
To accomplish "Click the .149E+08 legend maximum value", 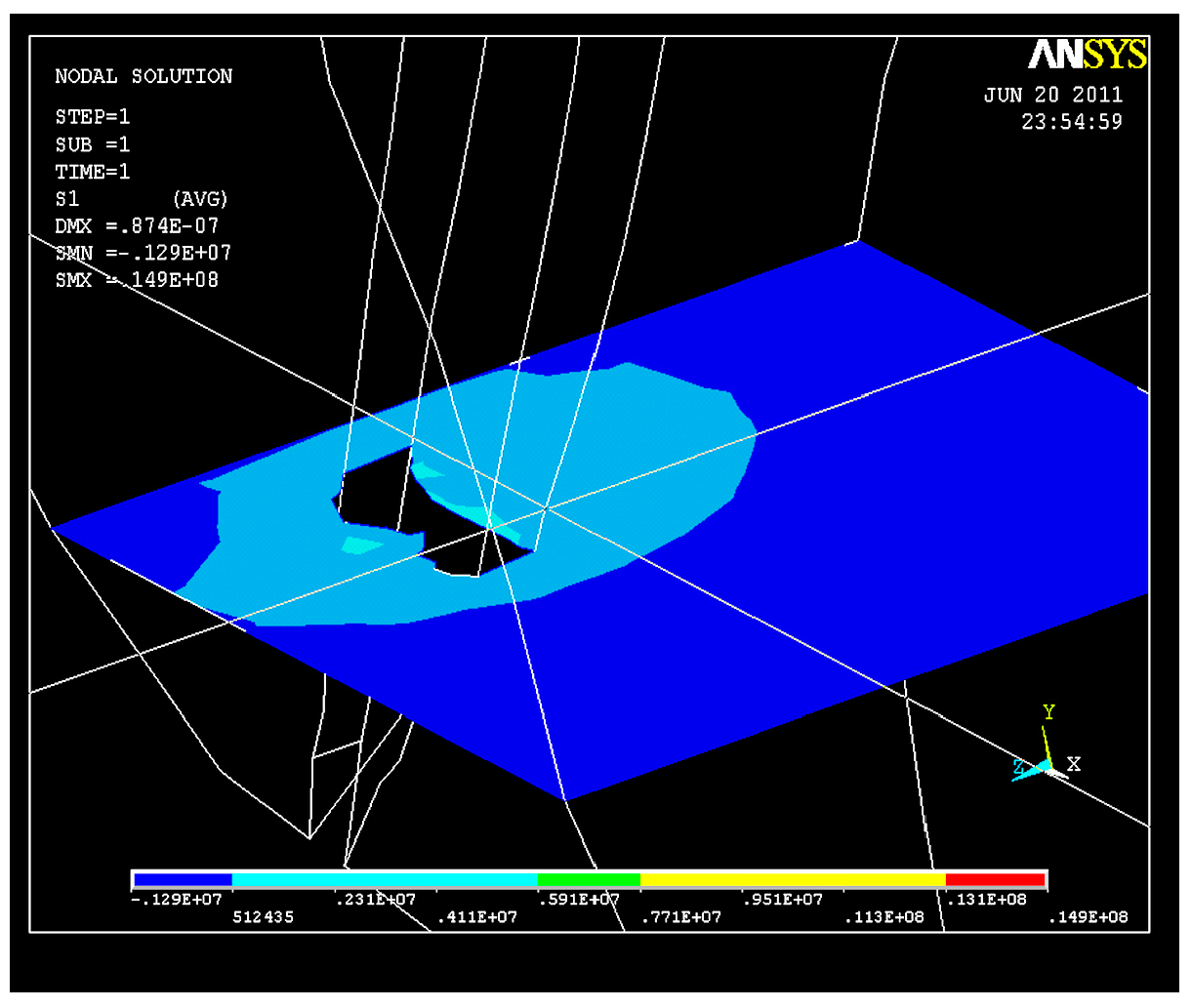I will click(1088, 917).
